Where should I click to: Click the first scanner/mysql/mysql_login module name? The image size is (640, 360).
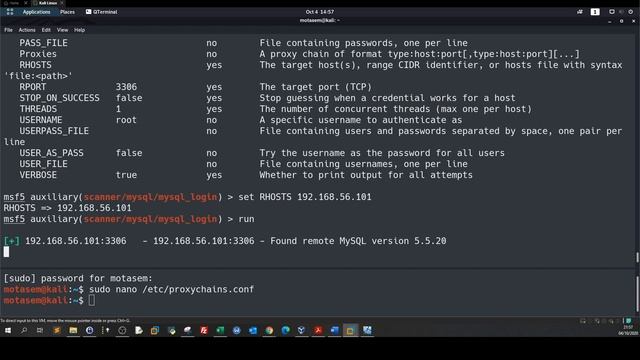151,197
